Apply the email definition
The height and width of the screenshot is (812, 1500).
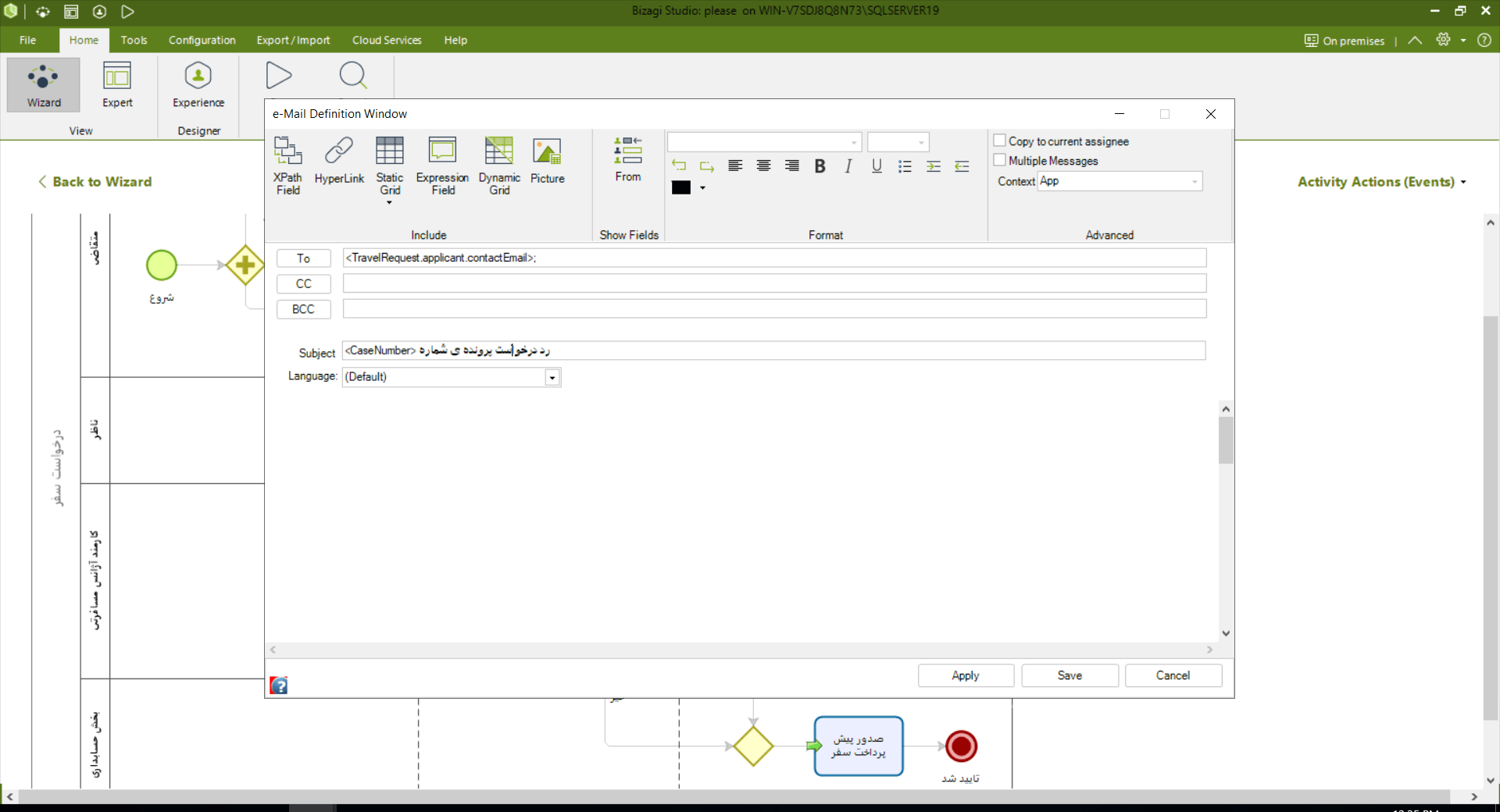pyautogui.click(x=966, y=675)
